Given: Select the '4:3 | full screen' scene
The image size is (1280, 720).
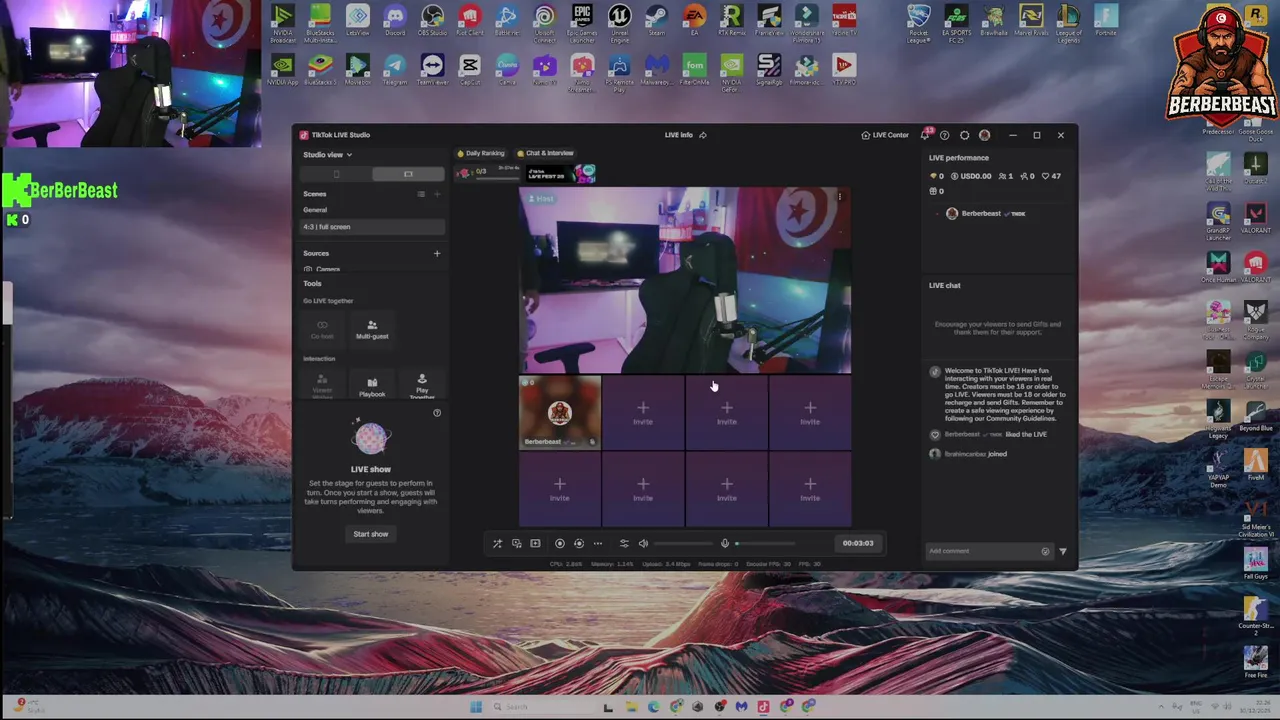Looking at the screenshot, I should pyautogui.click(x=373, y=227).
